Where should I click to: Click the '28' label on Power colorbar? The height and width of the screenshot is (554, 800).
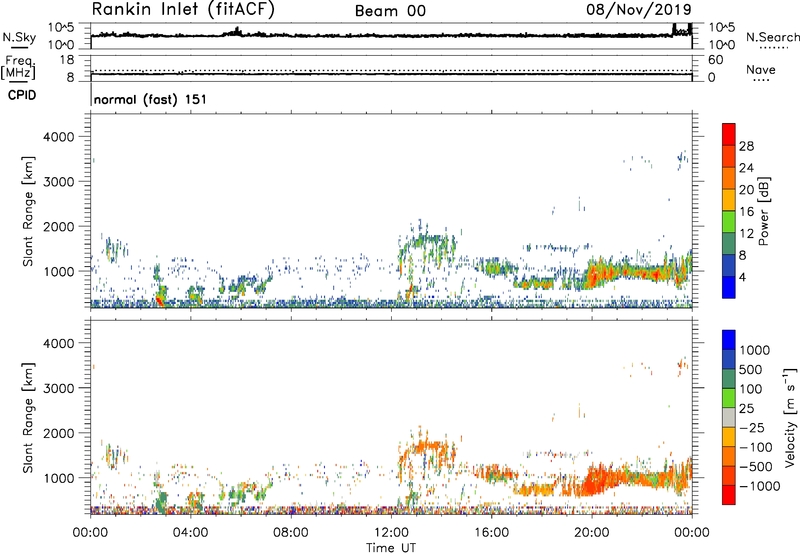tap(746, 146)
